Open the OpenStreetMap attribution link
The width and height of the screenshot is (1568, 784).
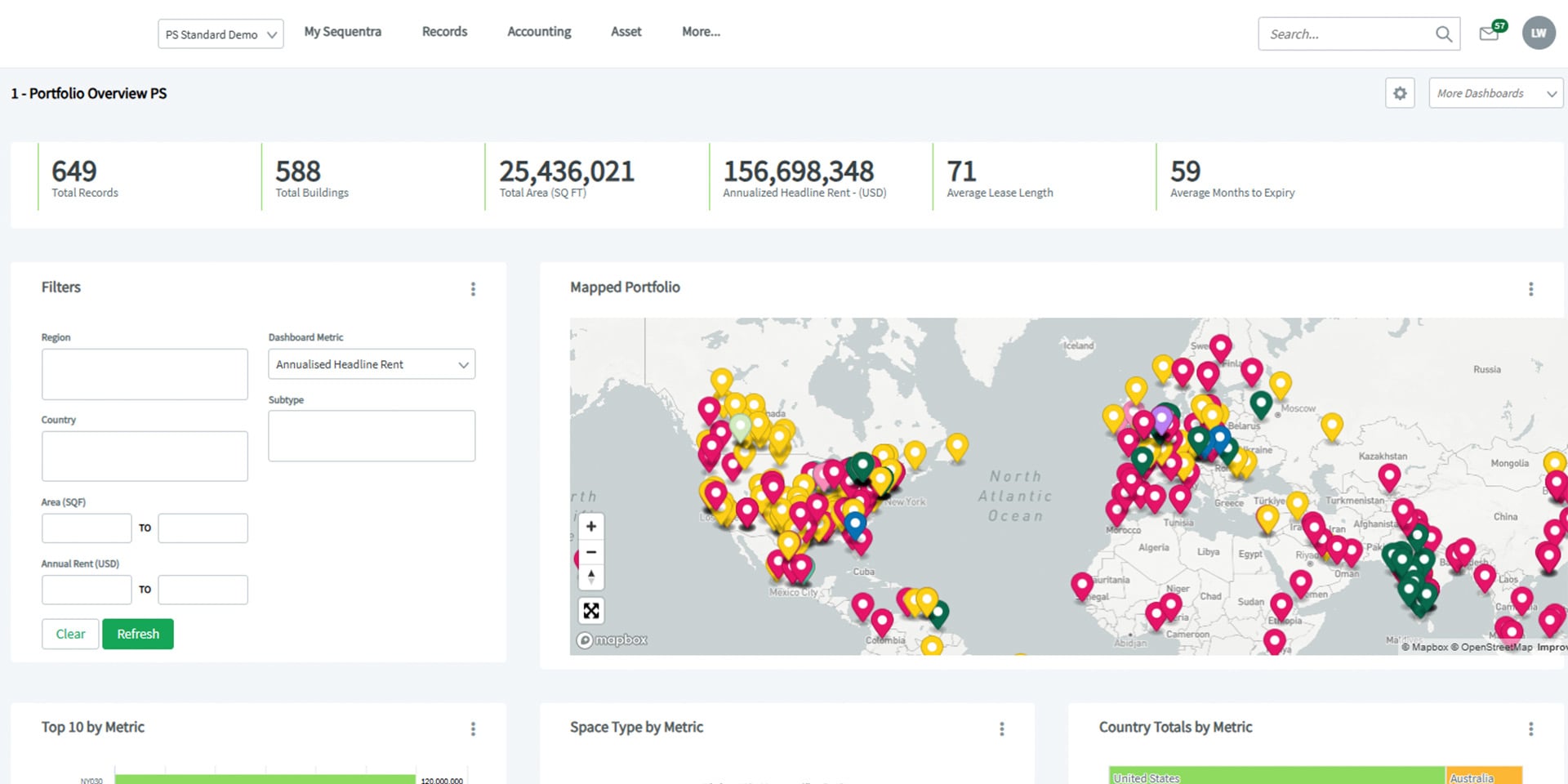click(1491, 647)
